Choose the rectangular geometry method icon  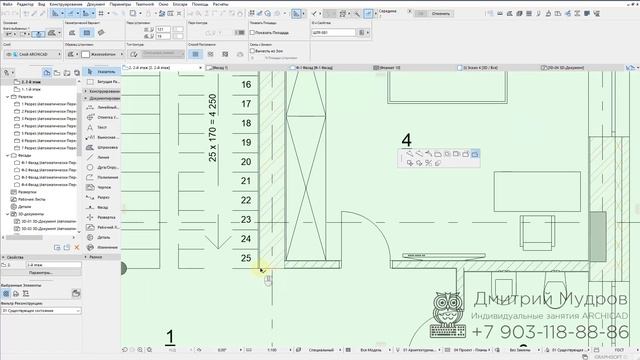pos(87,33)
